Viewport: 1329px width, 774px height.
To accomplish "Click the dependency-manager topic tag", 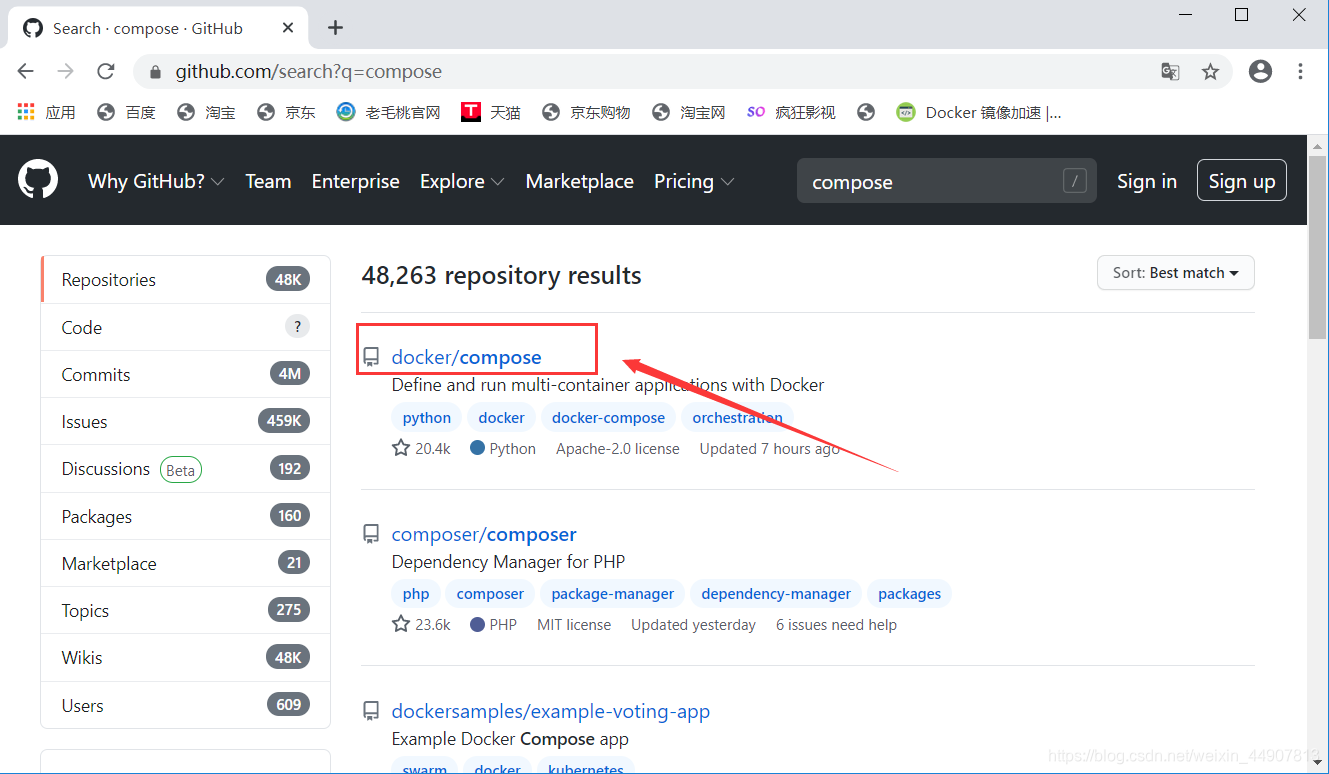I will [776, 593].
